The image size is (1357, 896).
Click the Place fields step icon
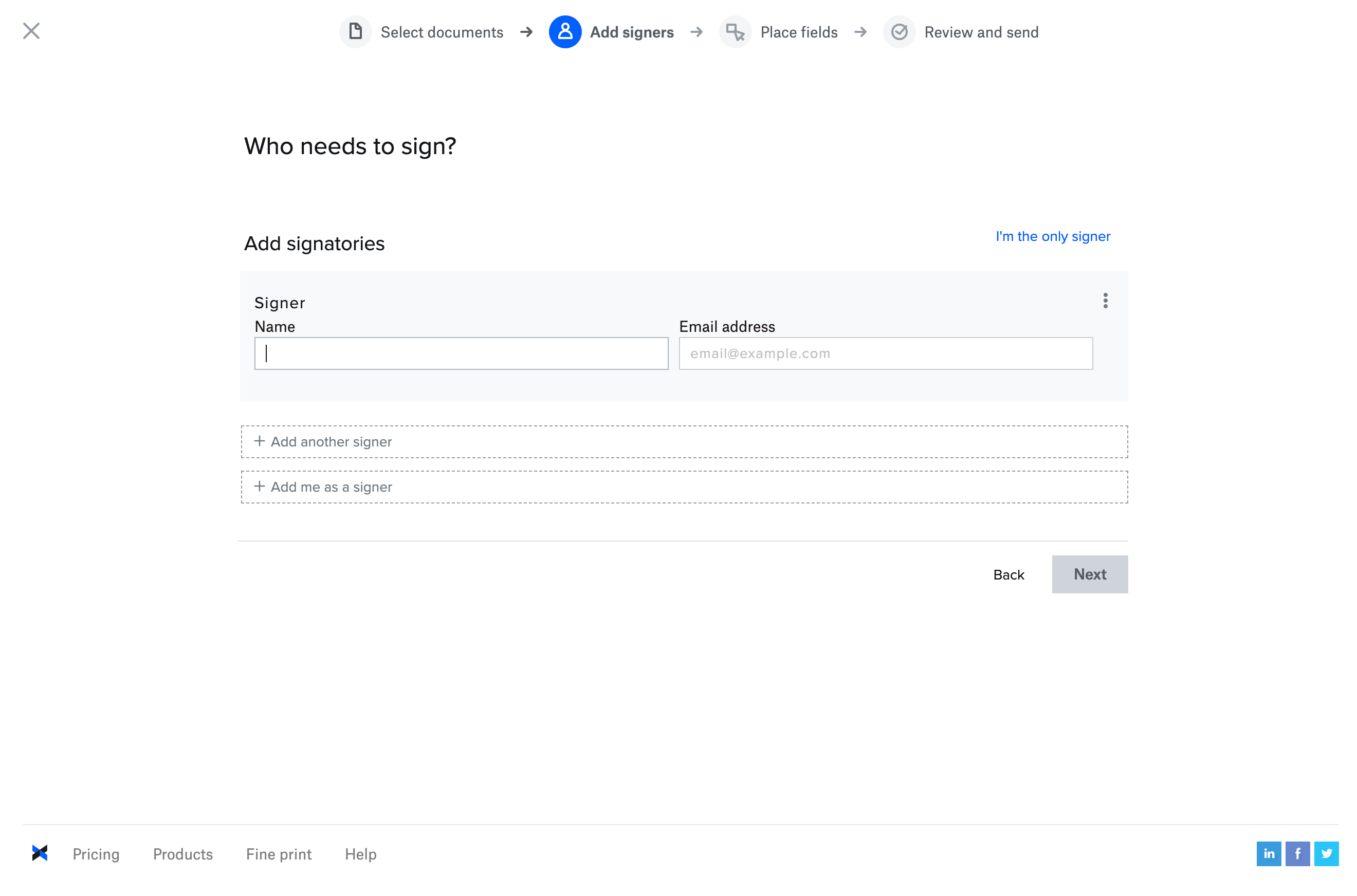(x=735, y=32)
